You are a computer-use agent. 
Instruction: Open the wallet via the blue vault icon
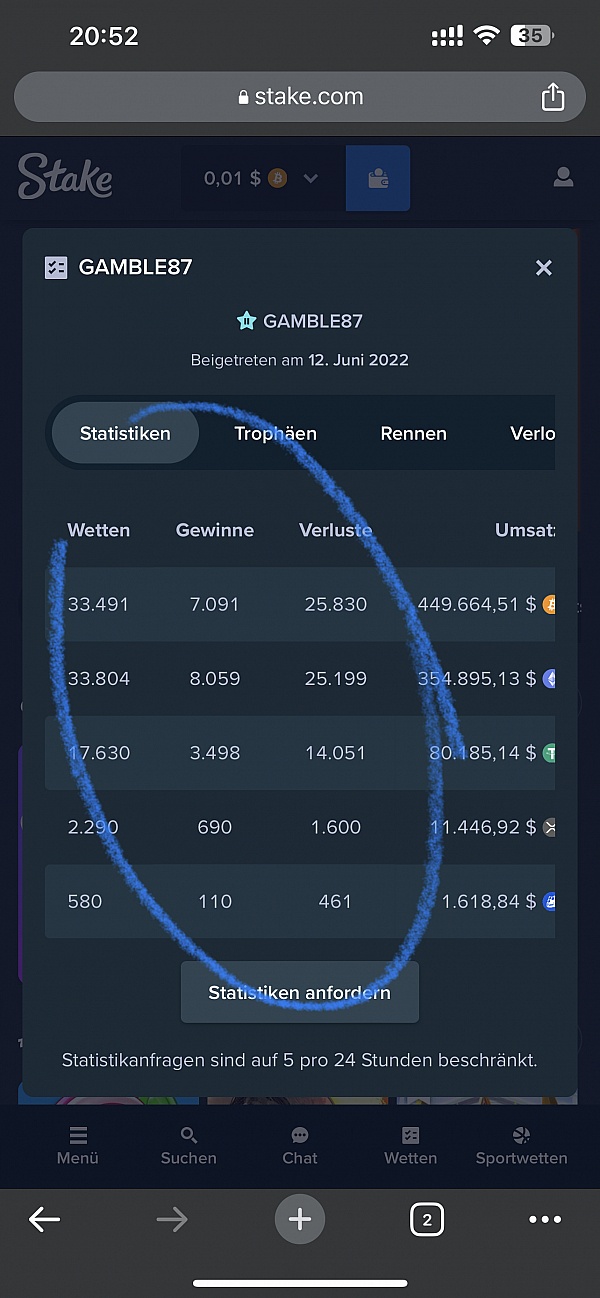(378, 177)
